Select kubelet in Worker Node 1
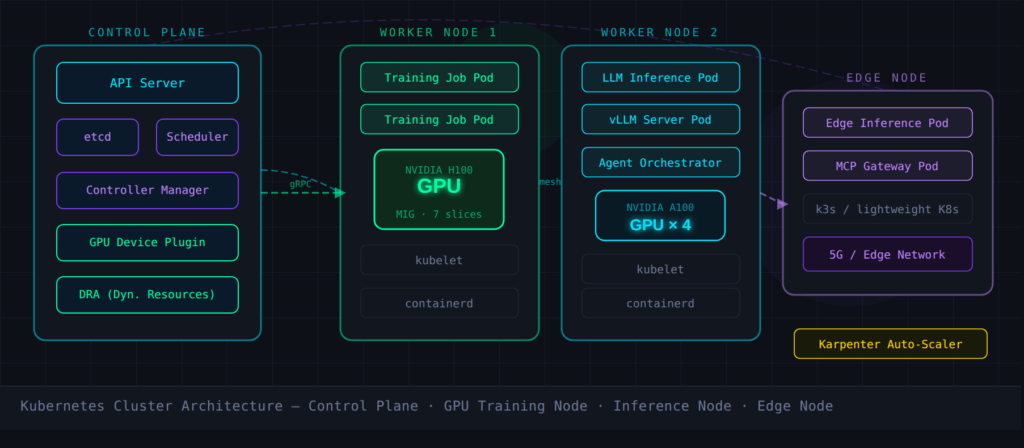This screenshot has height=448, width=1024. (439, 260)
